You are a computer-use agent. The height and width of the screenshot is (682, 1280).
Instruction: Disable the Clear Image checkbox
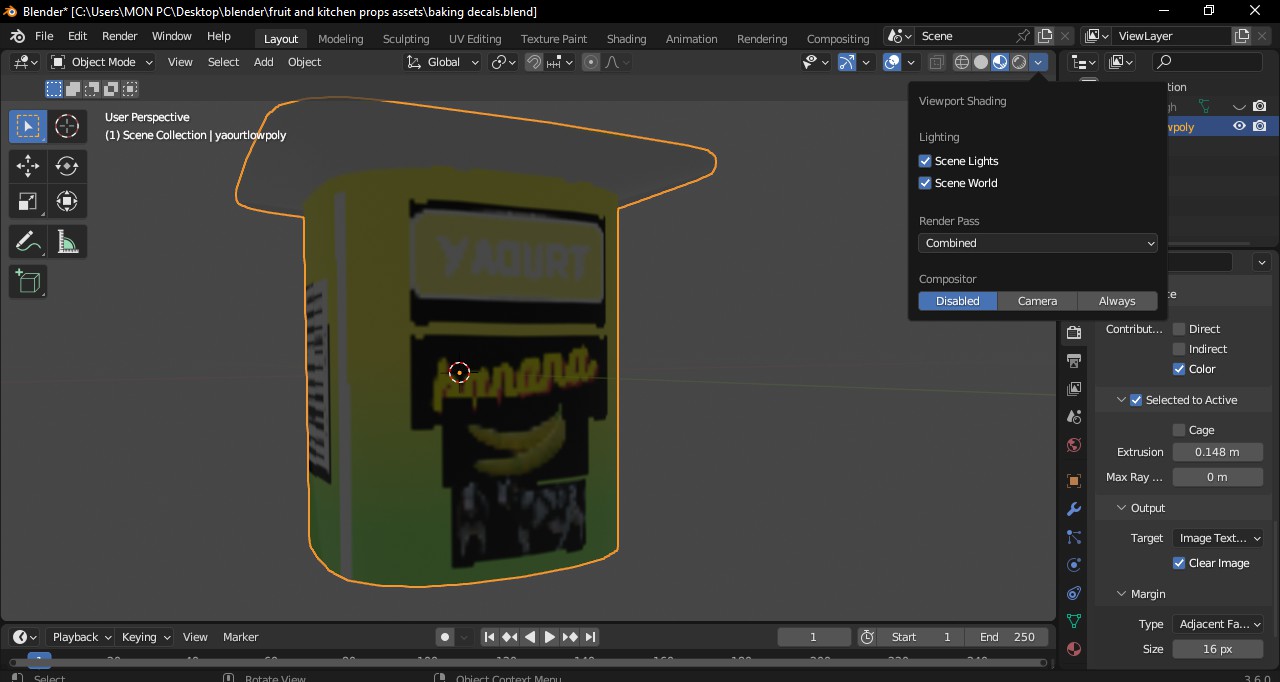[x=1178, y=563]
